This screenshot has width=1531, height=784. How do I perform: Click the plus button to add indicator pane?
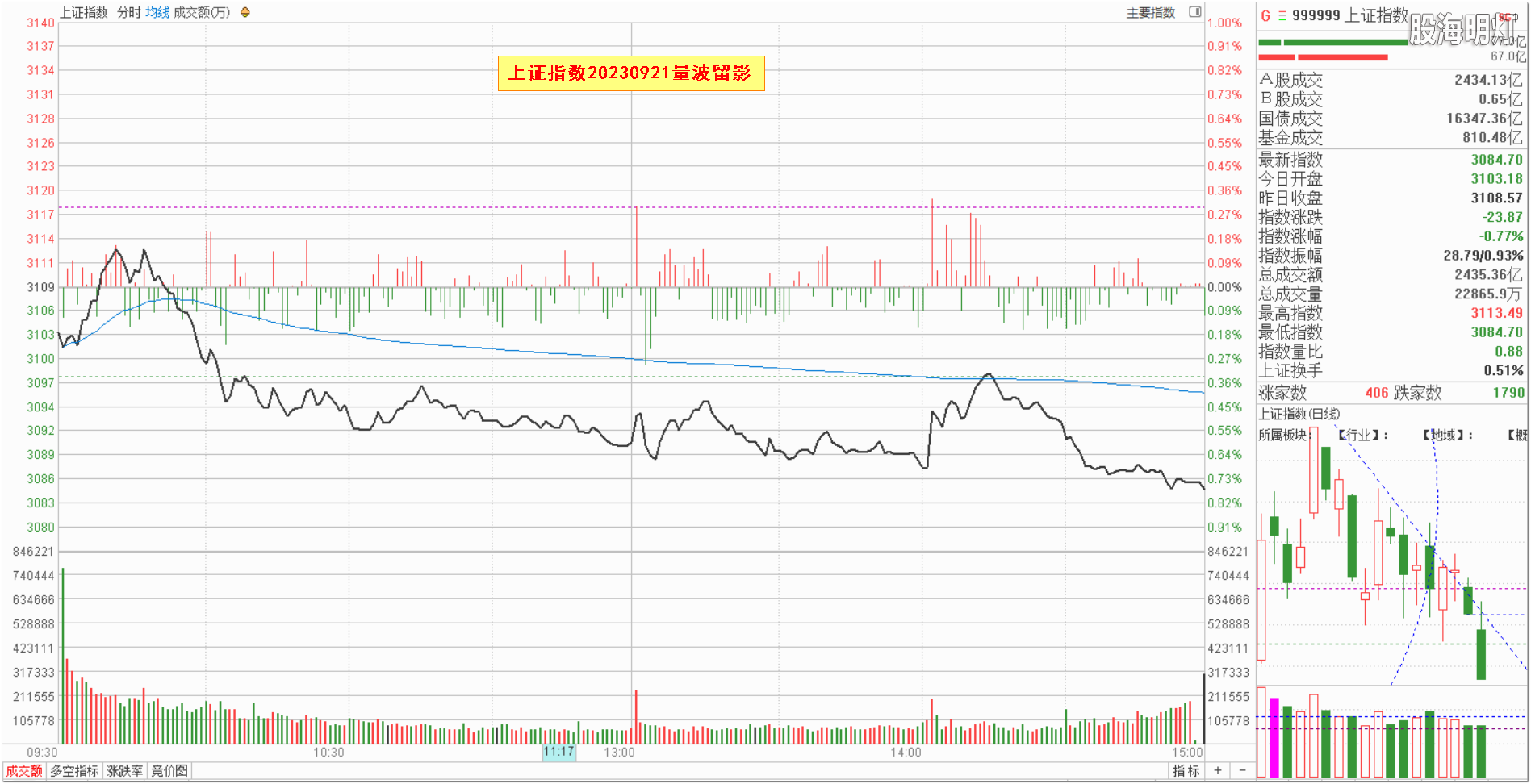click(1218, 771)
